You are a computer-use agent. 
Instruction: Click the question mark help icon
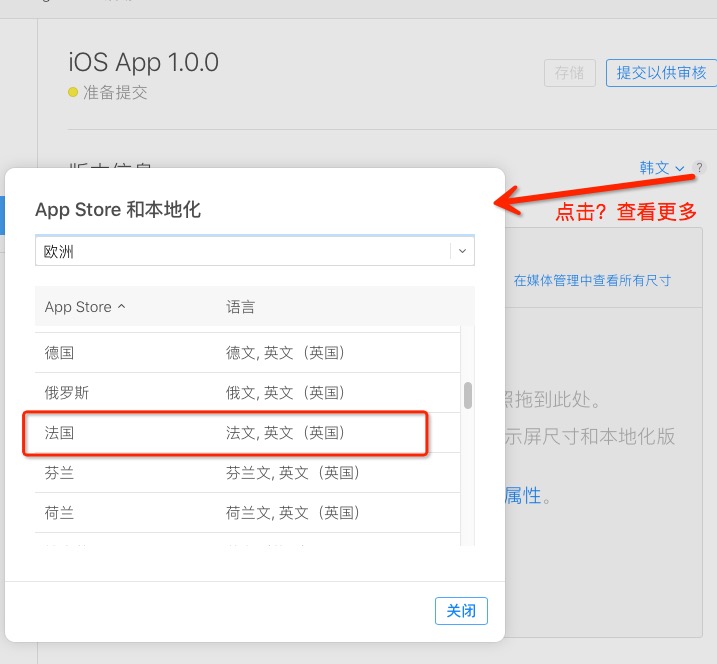pos(699,167)
